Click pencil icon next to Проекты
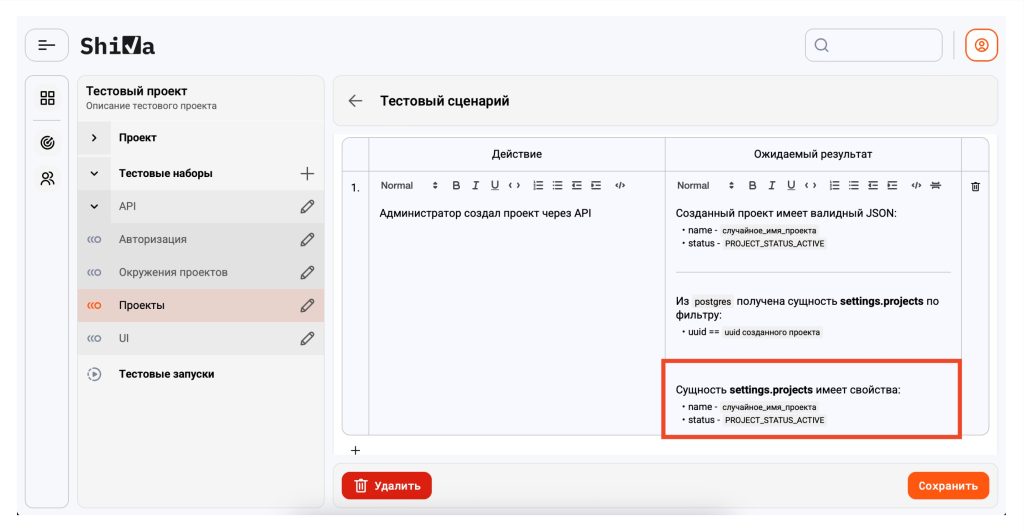This screenshot has width=1024, height=531. click(307, 305)
